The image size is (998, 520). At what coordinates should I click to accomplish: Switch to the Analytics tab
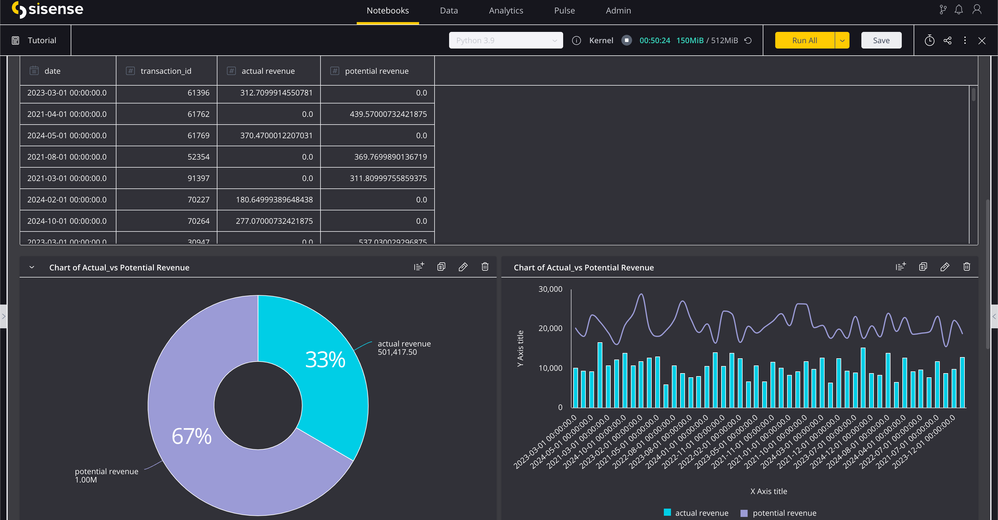tap(506, 11)
